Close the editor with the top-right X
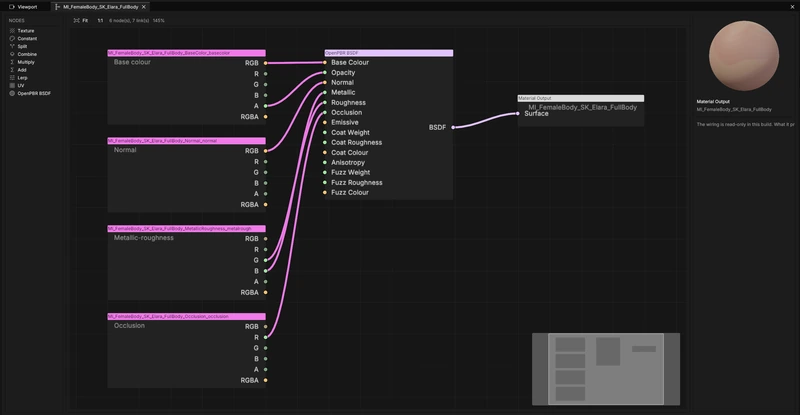This screenshot has height=415, width=800. tap(792, 7)
